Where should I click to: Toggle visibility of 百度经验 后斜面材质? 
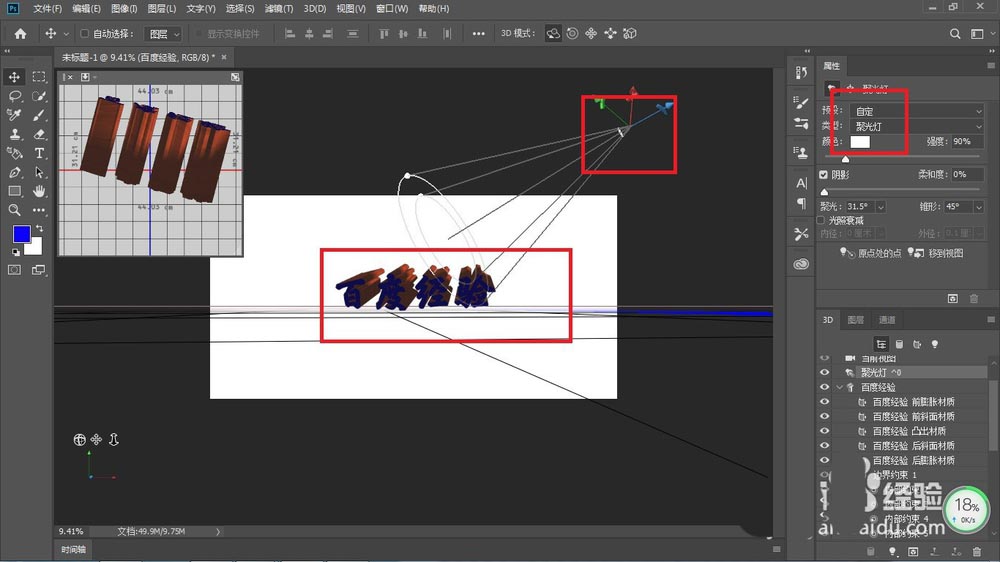(x=824, y=446)
